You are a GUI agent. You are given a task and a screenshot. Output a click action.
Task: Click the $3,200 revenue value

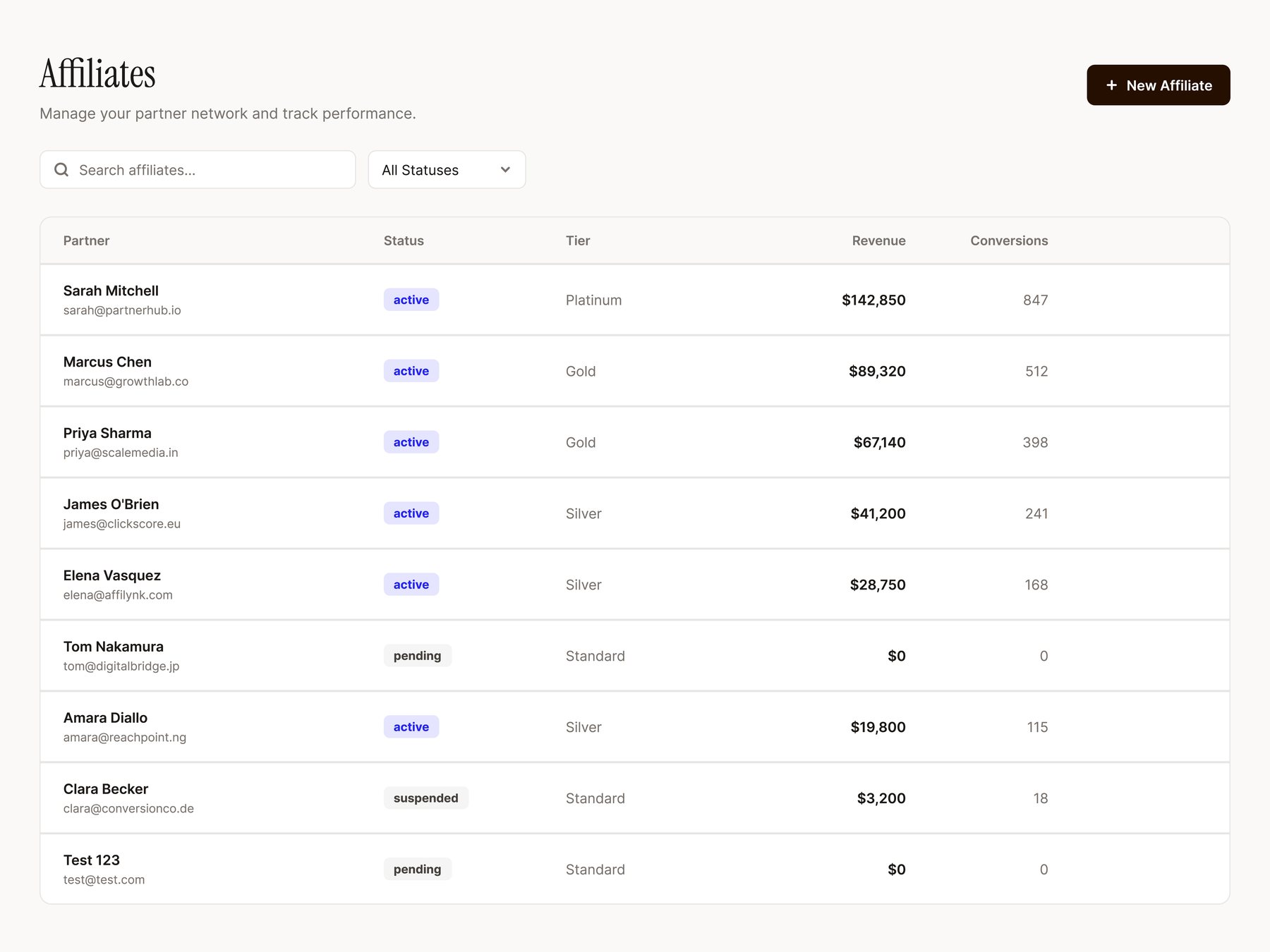[881, 798]
